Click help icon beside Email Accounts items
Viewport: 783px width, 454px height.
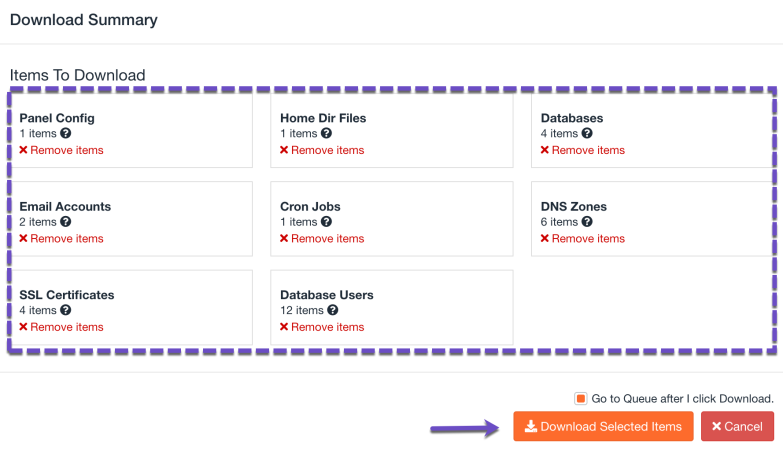(x=66, y=222)
